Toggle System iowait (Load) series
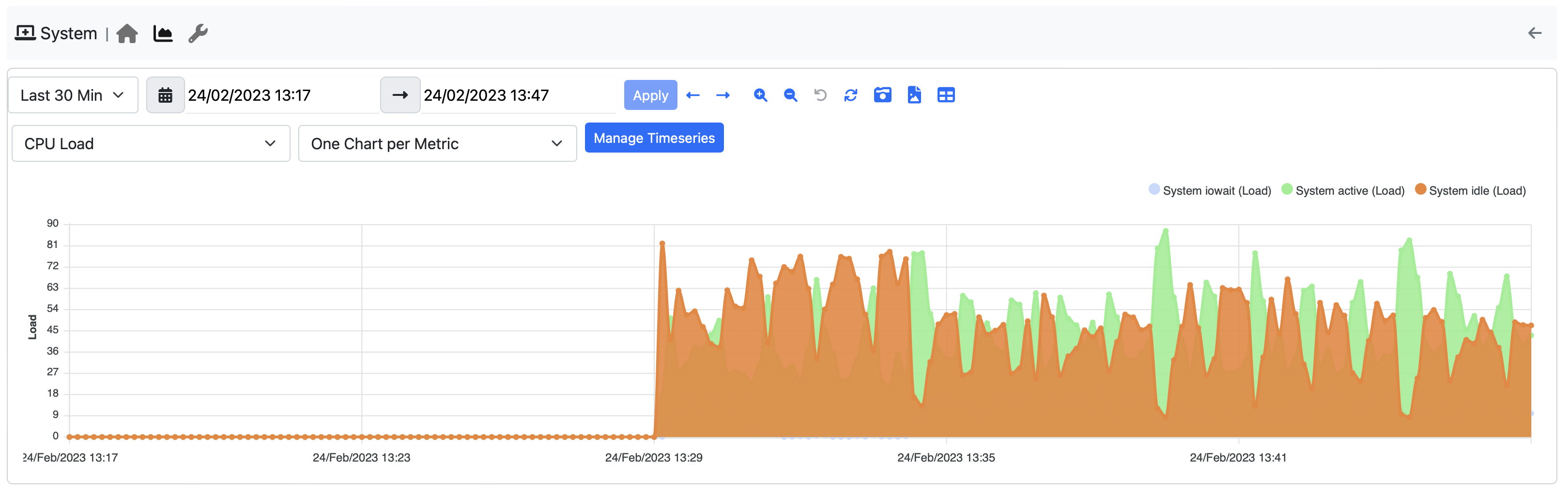Screen dimensions: 1568x494 click(1210, 191)
